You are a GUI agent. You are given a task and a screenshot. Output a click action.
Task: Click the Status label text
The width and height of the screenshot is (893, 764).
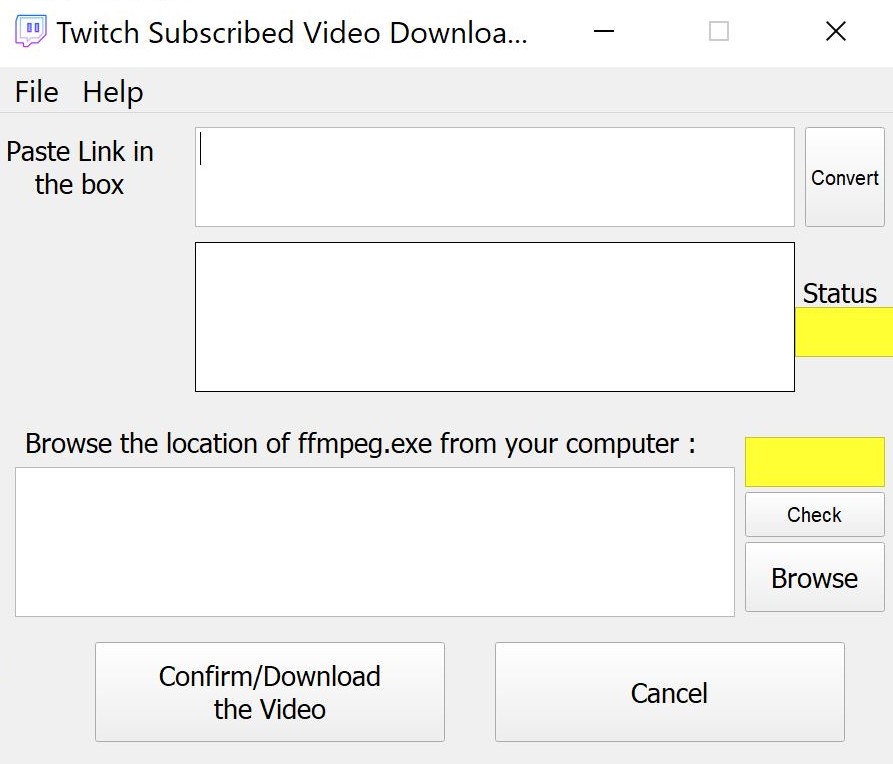(x=840, y=293)
